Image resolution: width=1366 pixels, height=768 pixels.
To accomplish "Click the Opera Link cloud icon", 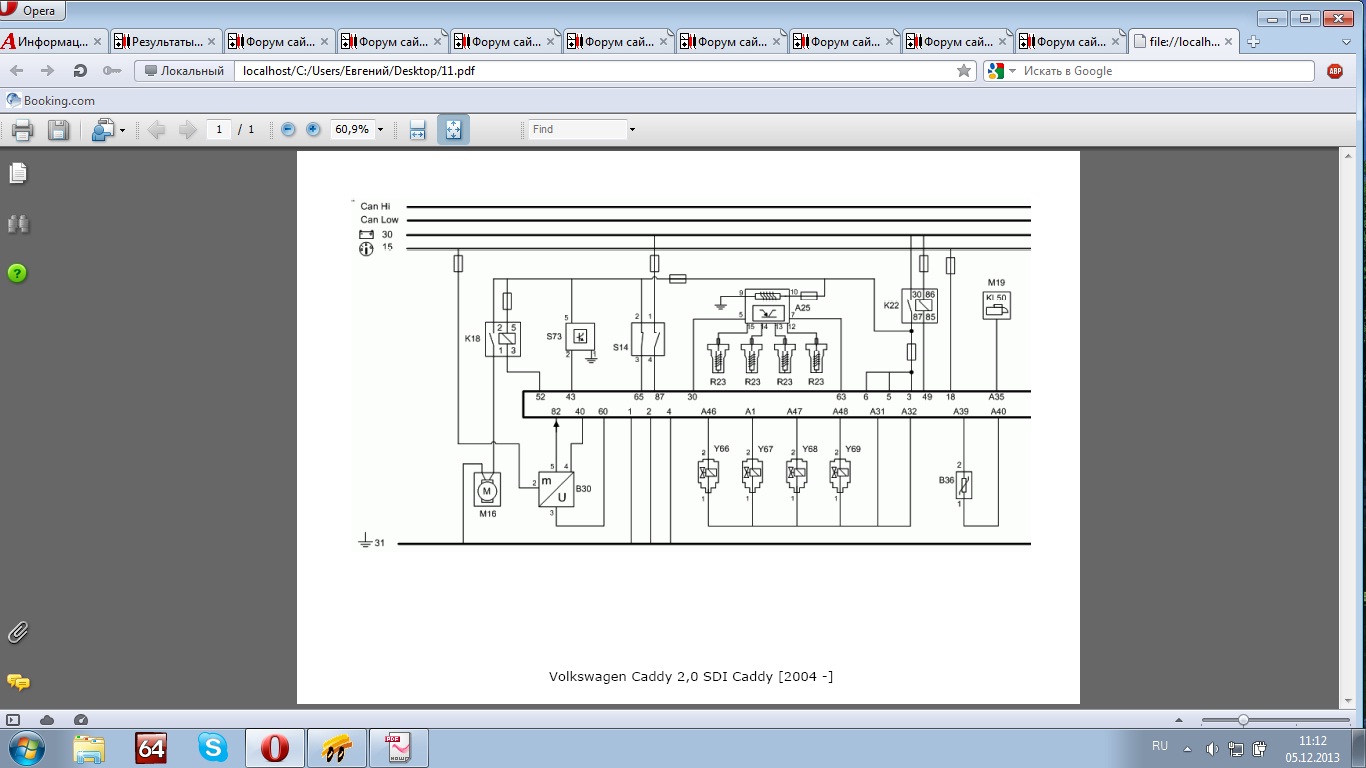I will [47, 720].
